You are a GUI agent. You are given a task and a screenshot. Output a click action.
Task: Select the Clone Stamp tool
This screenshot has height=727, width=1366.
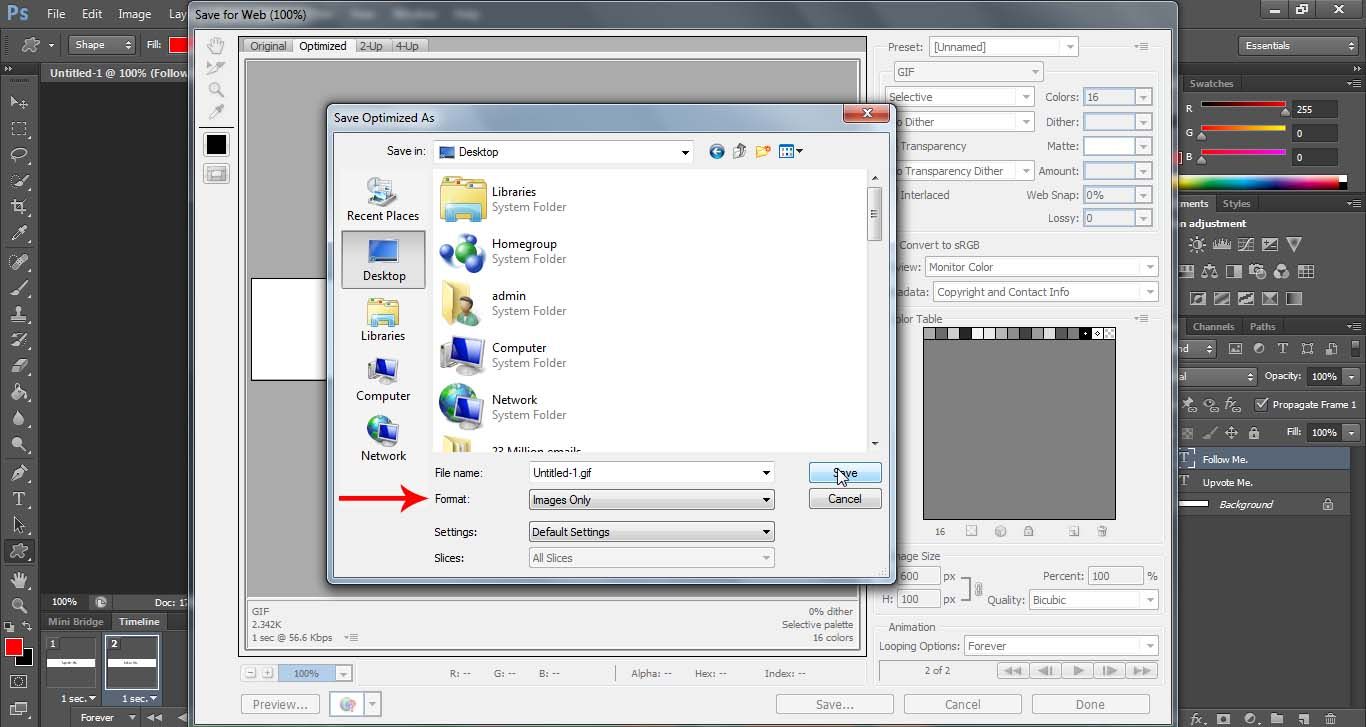pos(19,313)
